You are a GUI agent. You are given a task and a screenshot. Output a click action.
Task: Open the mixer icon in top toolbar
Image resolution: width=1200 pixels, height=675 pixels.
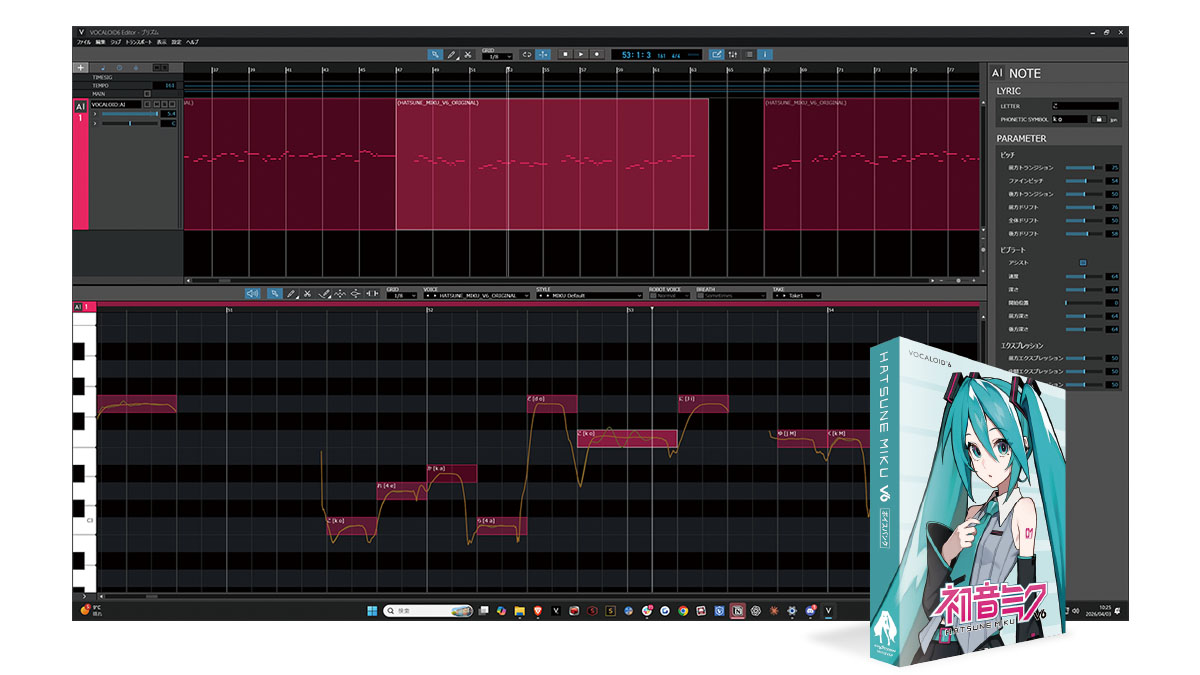click(733, 55)
